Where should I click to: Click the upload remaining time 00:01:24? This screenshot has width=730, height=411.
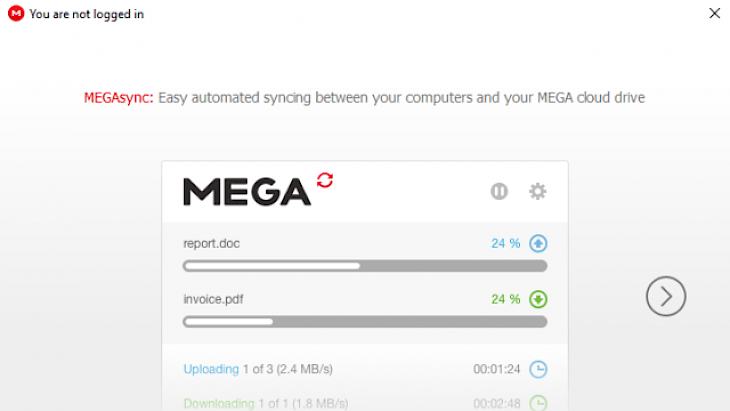coord(496,369)
